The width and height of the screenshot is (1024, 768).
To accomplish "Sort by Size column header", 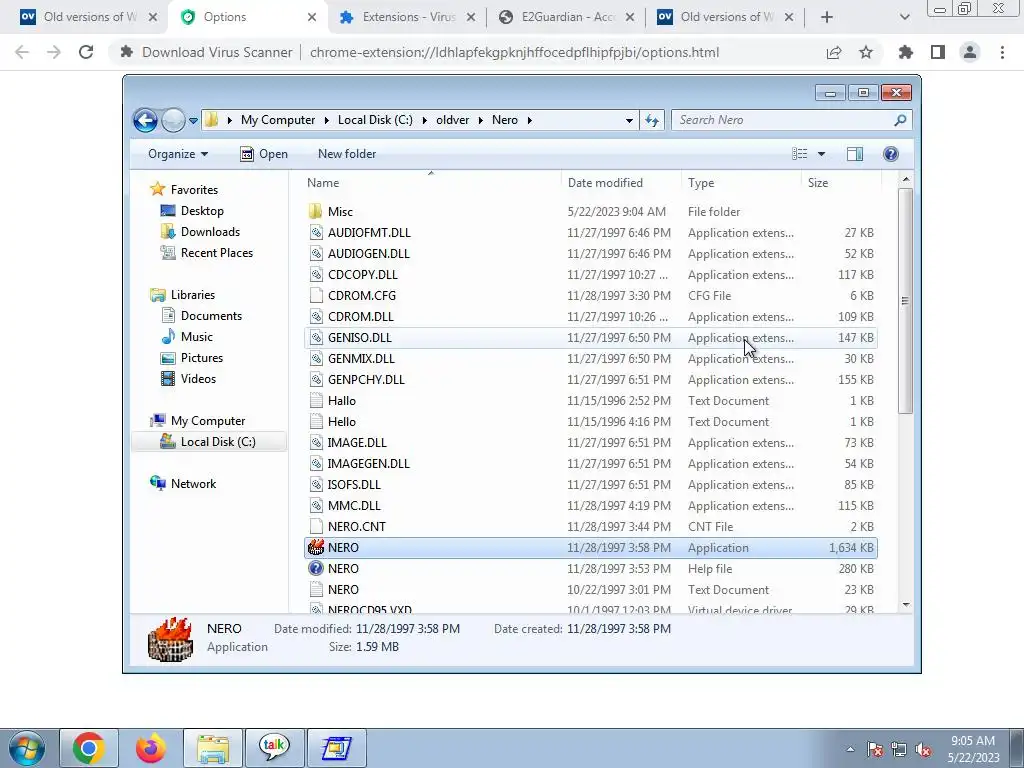I will [841, 183].
